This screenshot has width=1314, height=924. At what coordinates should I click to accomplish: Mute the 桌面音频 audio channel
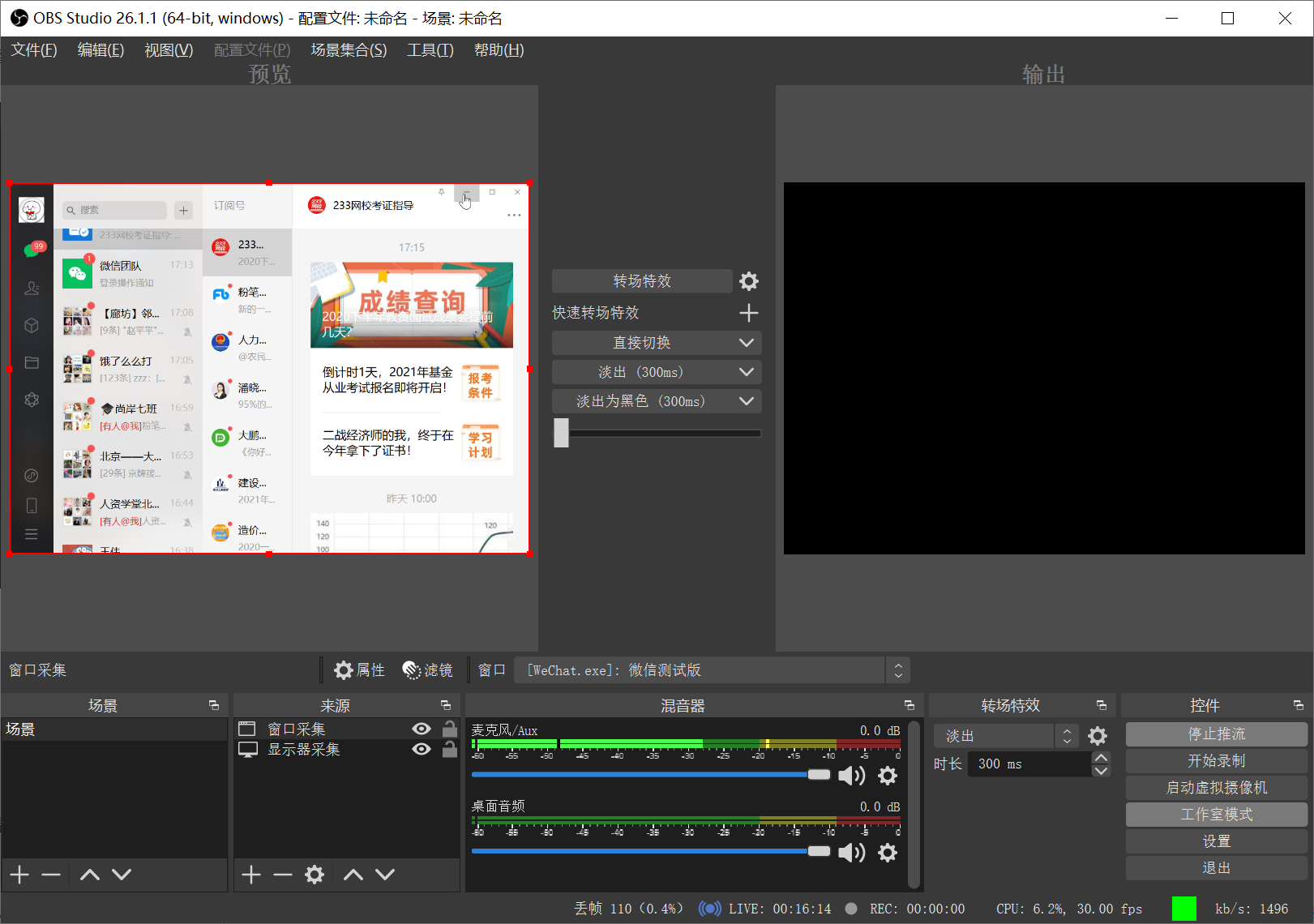[x=851, y=853]
